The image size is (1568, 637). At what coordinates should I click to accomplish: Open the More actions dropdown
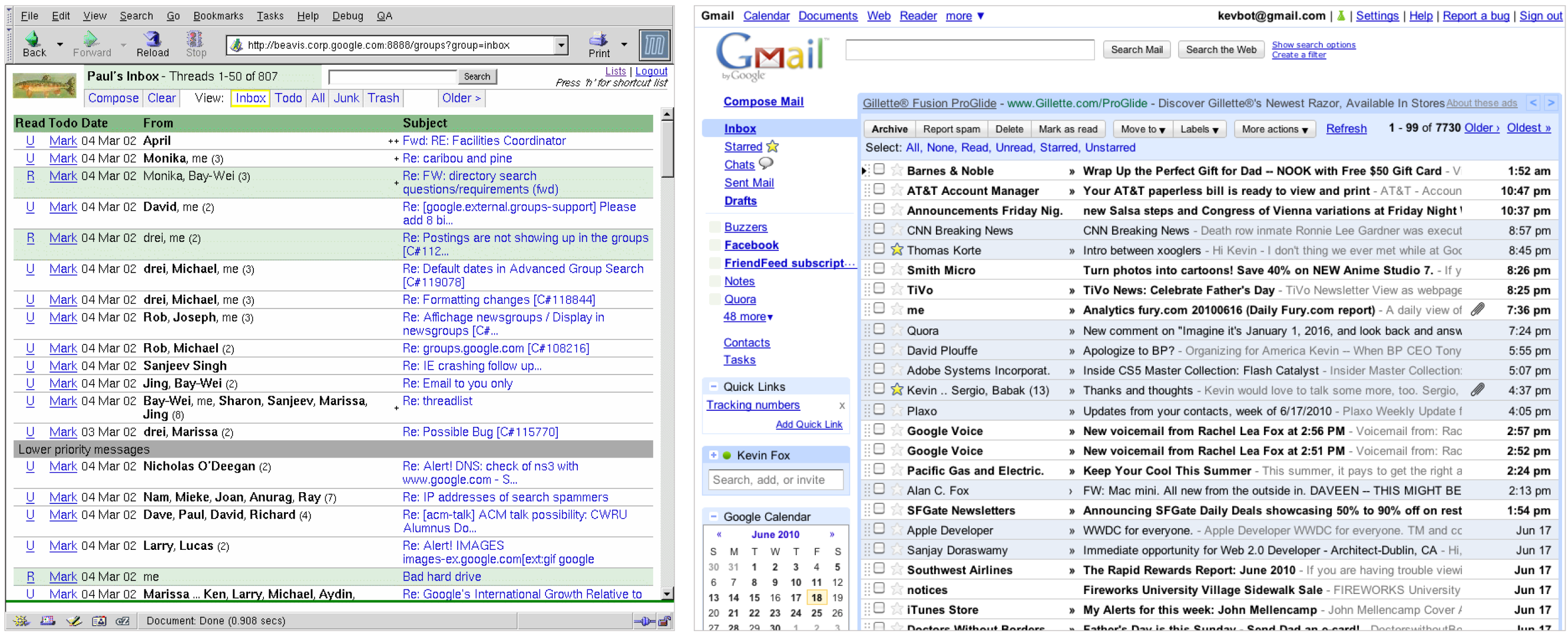tap(1275, 129)
